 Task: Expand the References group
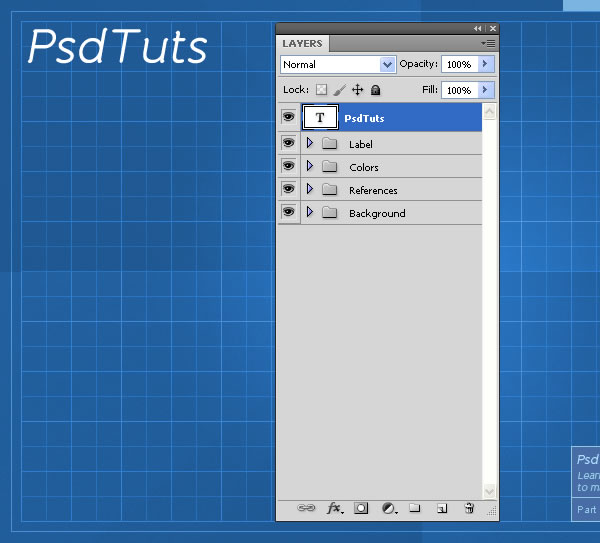point(310,189)
